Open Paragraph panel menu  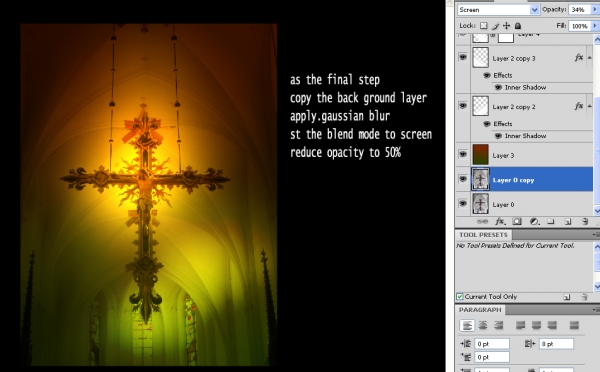(x=595, y=310)
